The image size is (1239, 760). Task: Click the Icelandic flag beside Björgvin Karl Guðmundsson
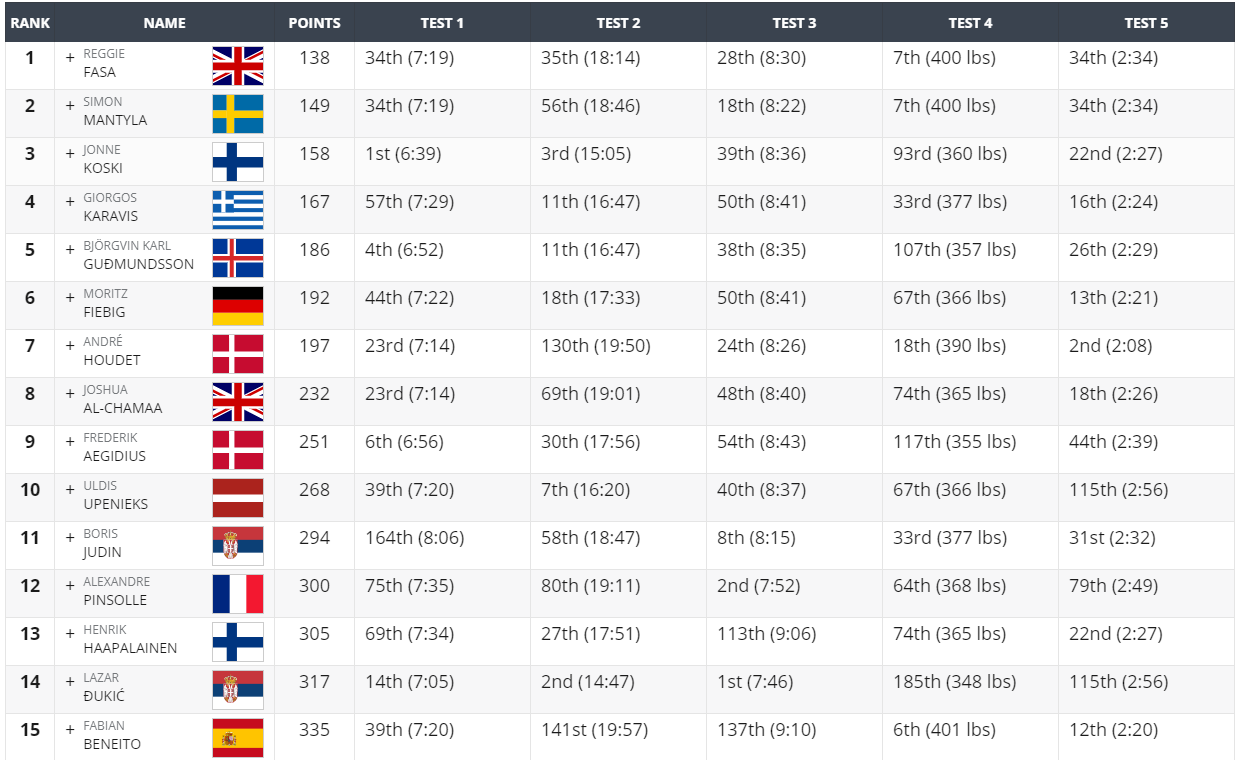[x=238, y=258]
